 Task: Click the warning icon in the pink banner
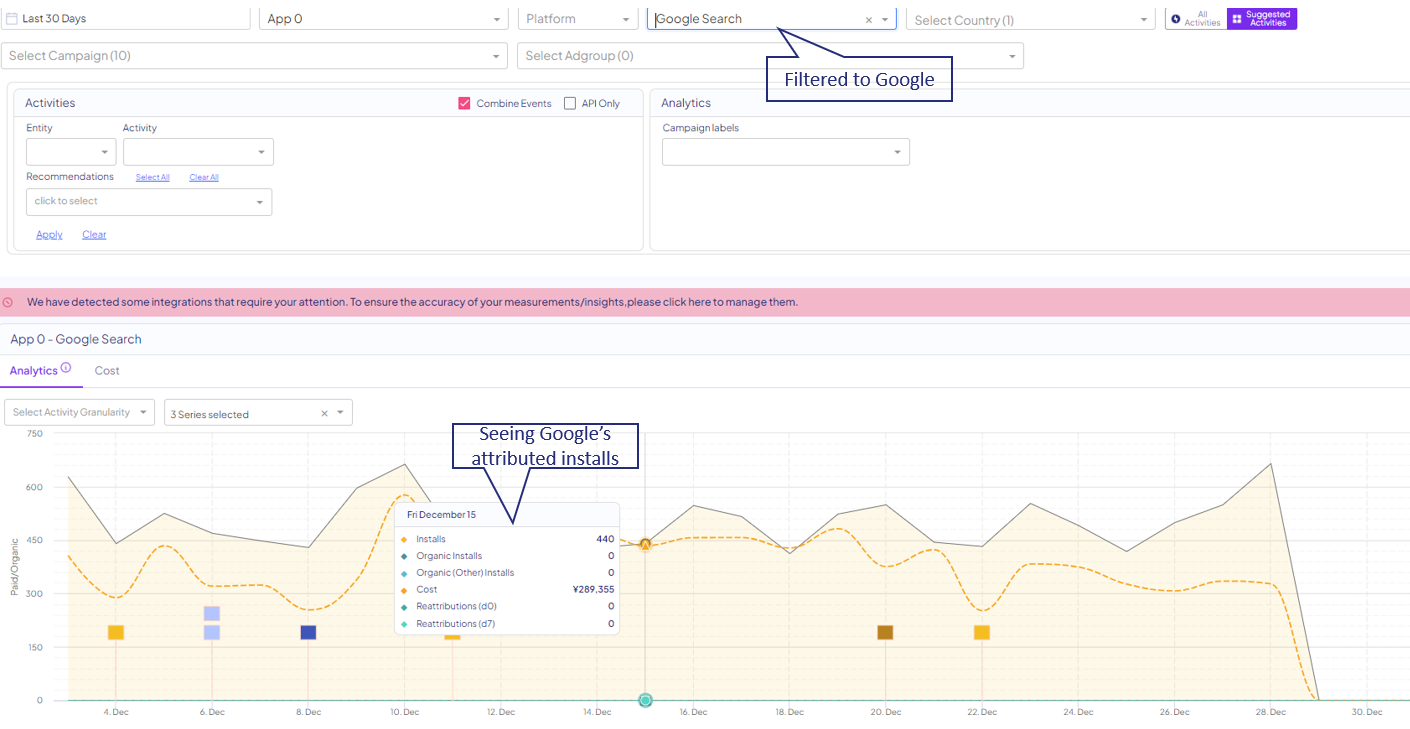click(x=8, y=302)
